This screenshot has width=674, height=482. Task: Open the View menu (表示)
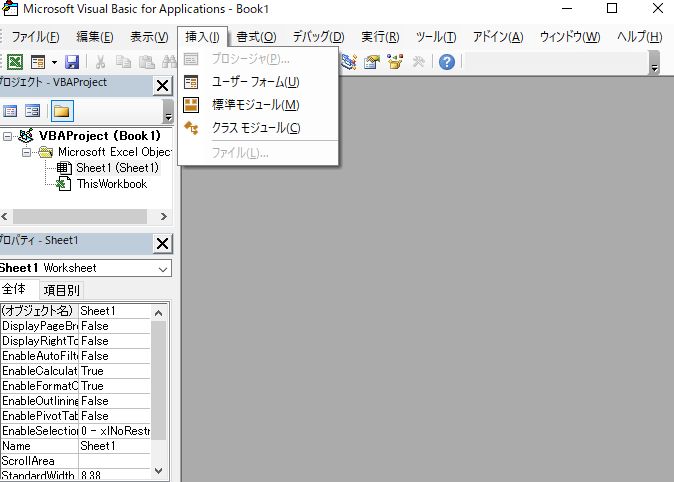coord(149,37)
